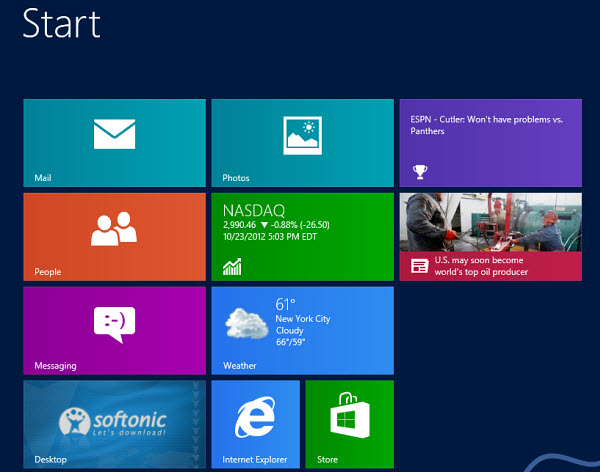
Task: Click the 61° temperature reading
Action: click(286, 303)
